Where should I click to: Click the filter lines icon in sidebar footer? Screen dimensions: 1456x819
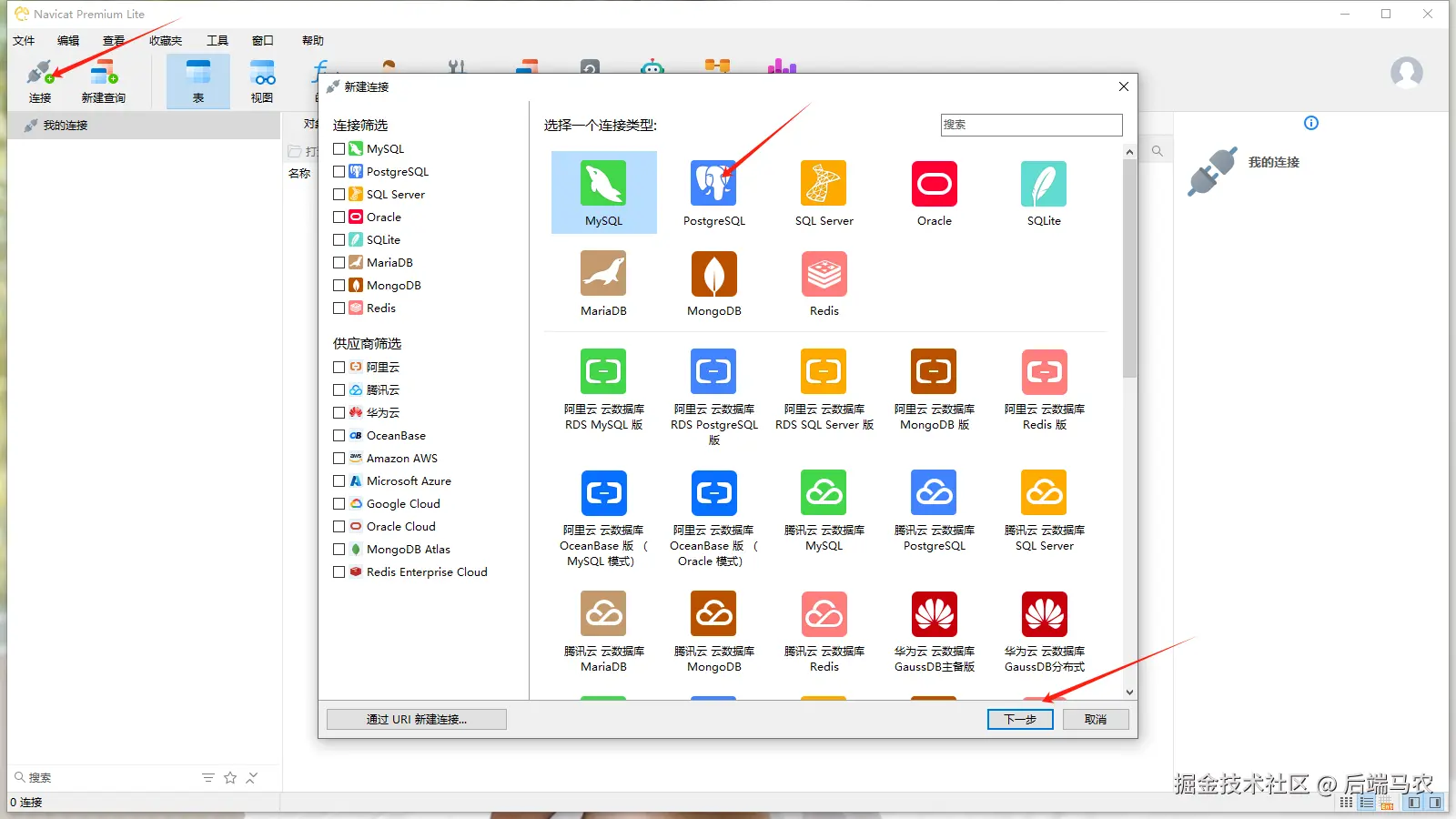[208, 777]
